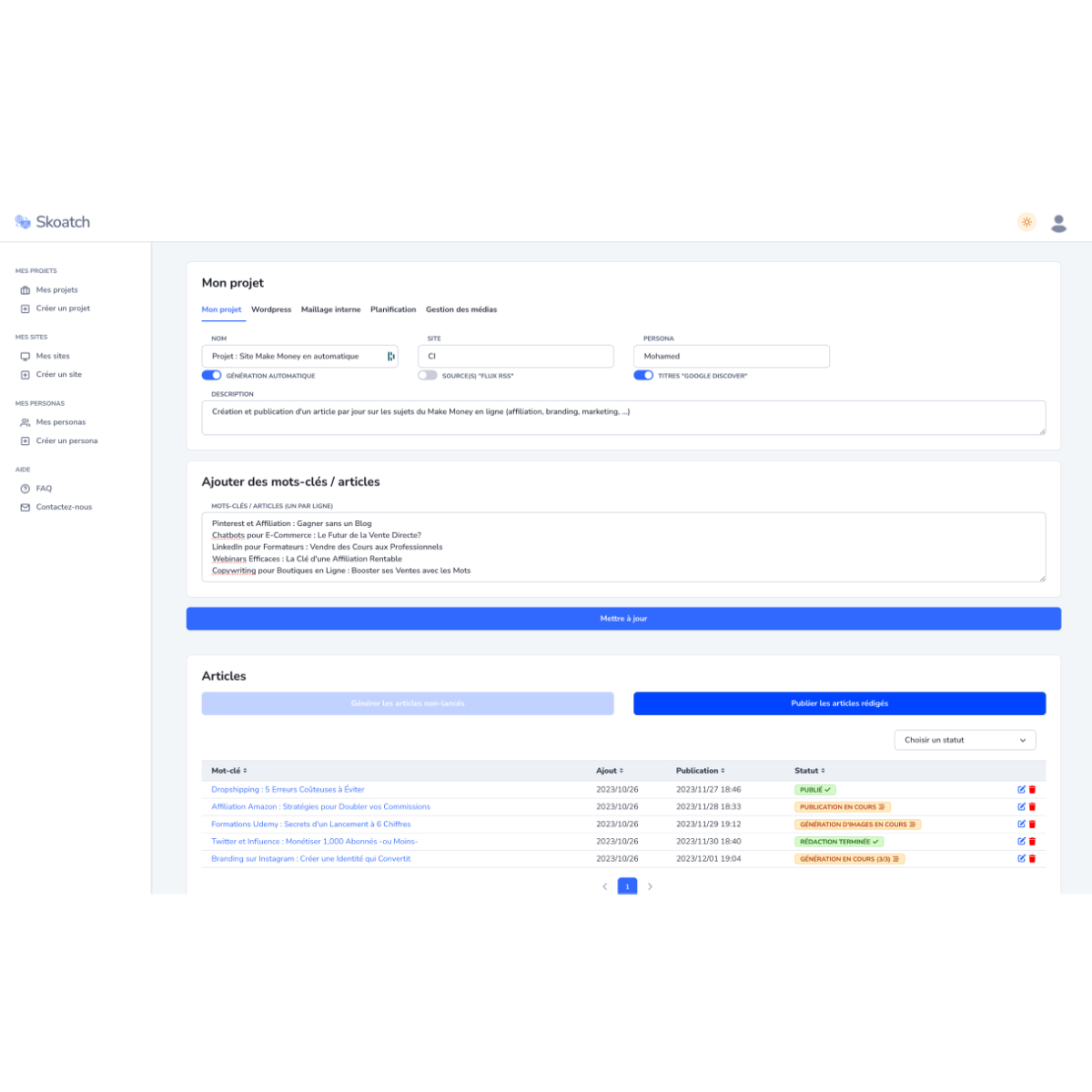Delete the Twitter et Influence row
This screenshot has width=1092, height=1092.
1032,842
